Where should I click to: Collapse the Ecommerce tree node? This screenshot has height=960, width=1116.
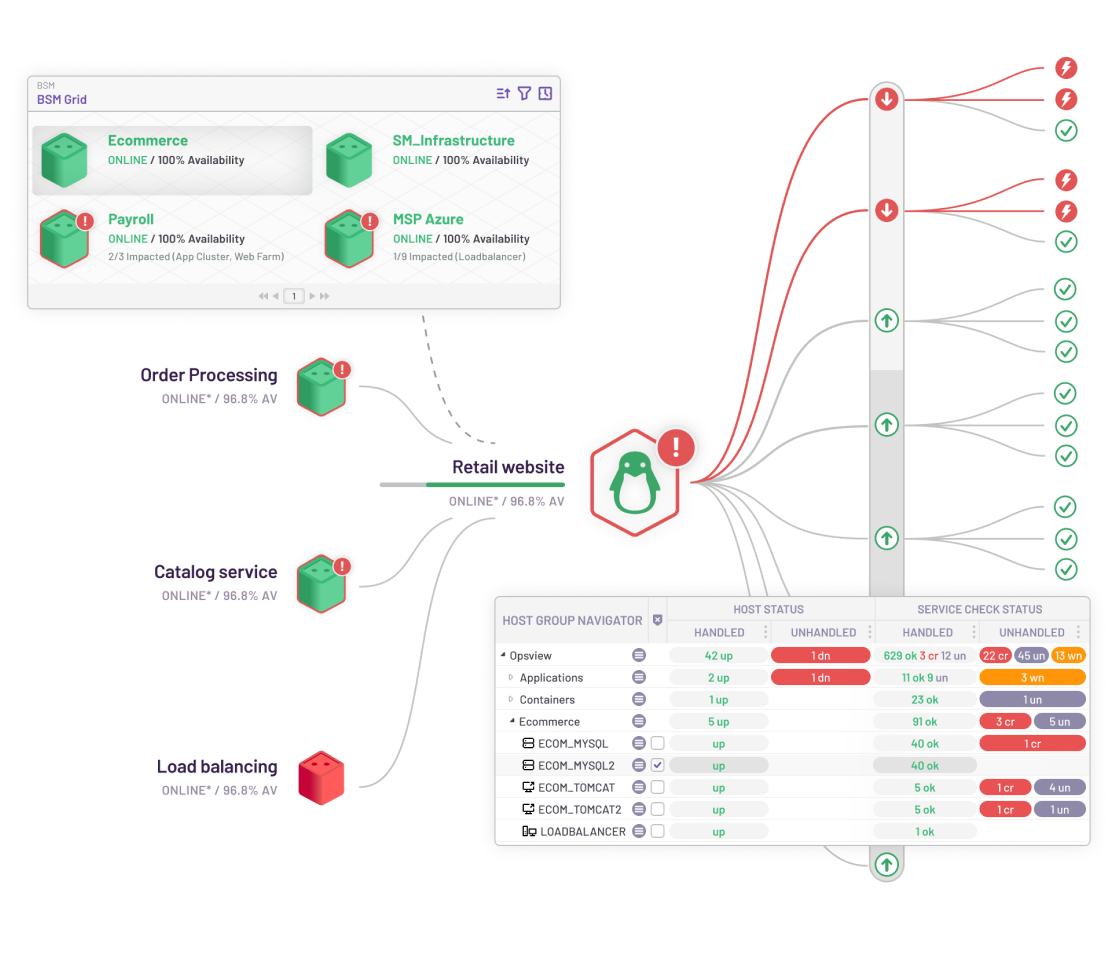coord(513,721)
